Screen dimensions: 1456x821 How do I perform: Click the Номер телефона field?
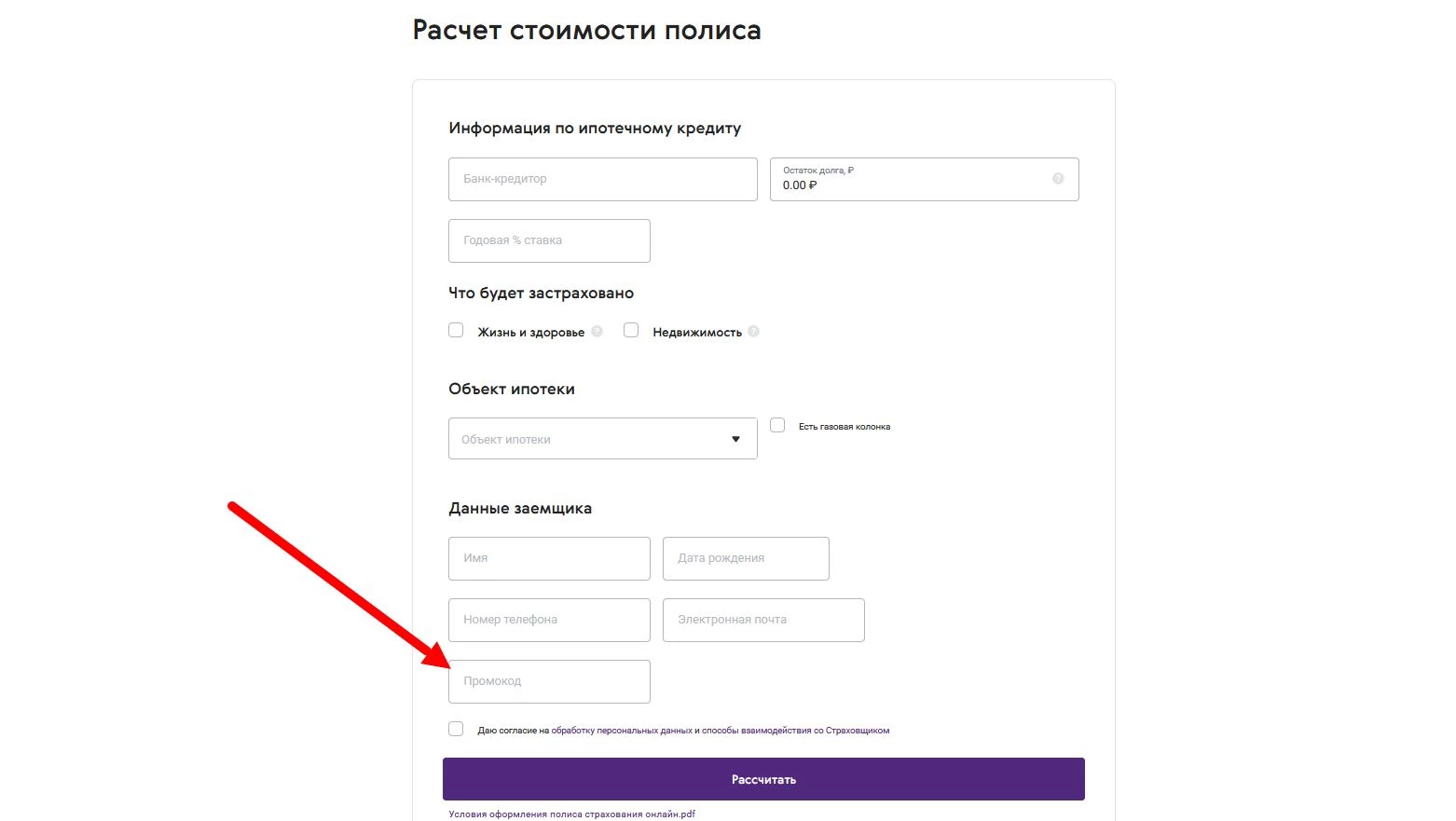(x=548, y=620)
